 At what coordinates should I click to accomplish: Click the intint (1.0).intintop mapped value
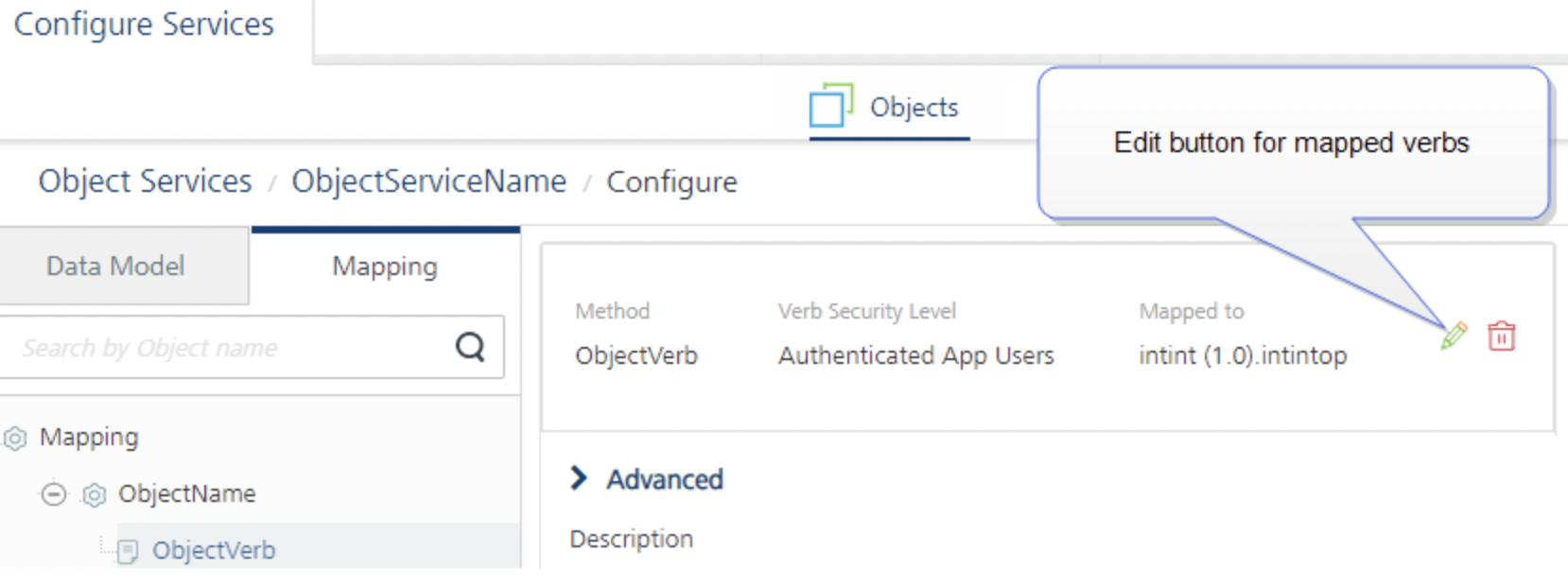(1243, 355)
